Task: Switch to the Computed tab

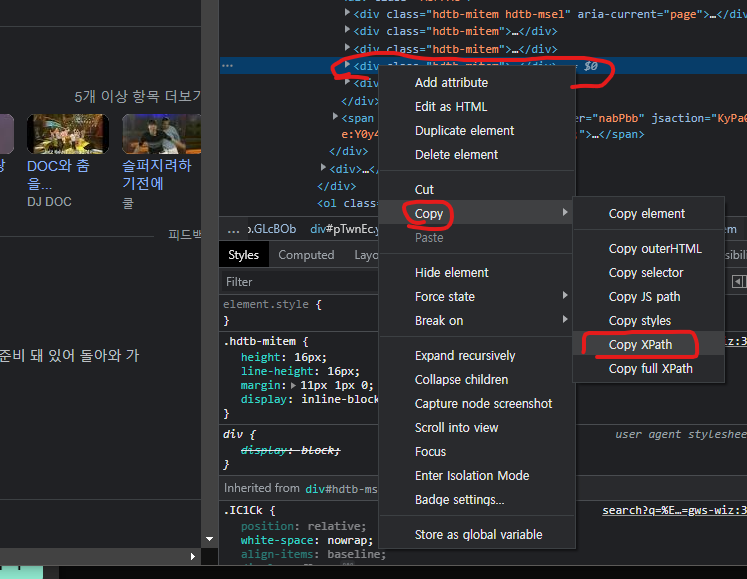Action: (x=306, y=255)
